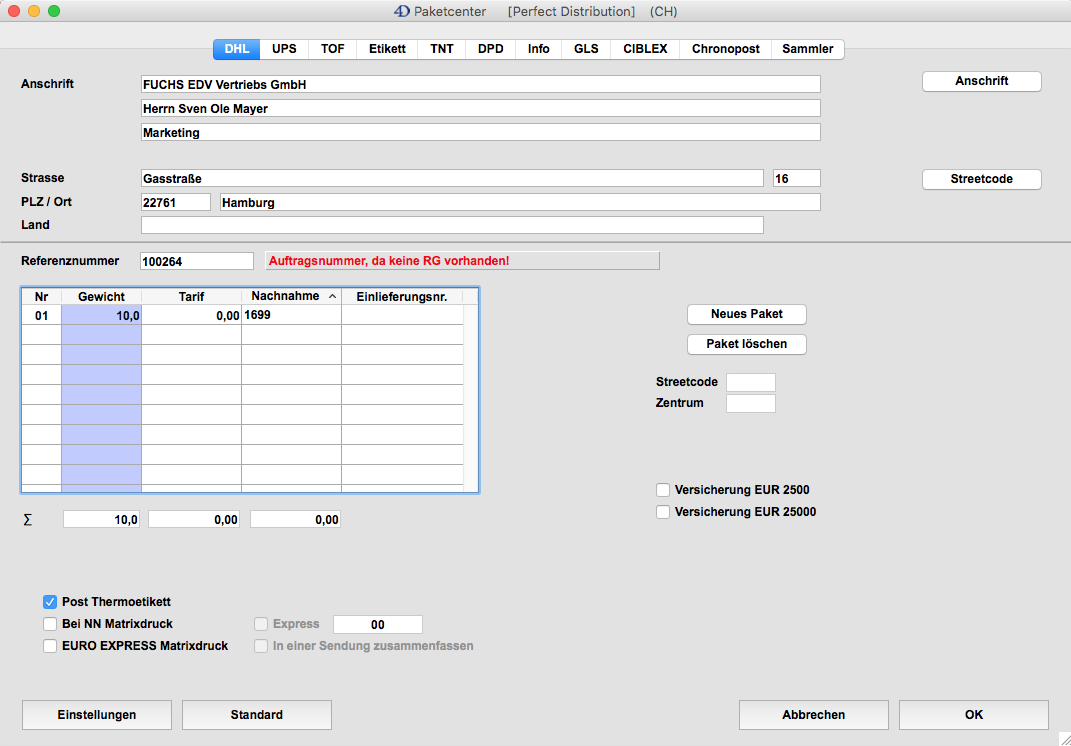This screenshot has height=746, width=1071.
Task: Open Einstellungen at bottom left
Action: (97, 715)
